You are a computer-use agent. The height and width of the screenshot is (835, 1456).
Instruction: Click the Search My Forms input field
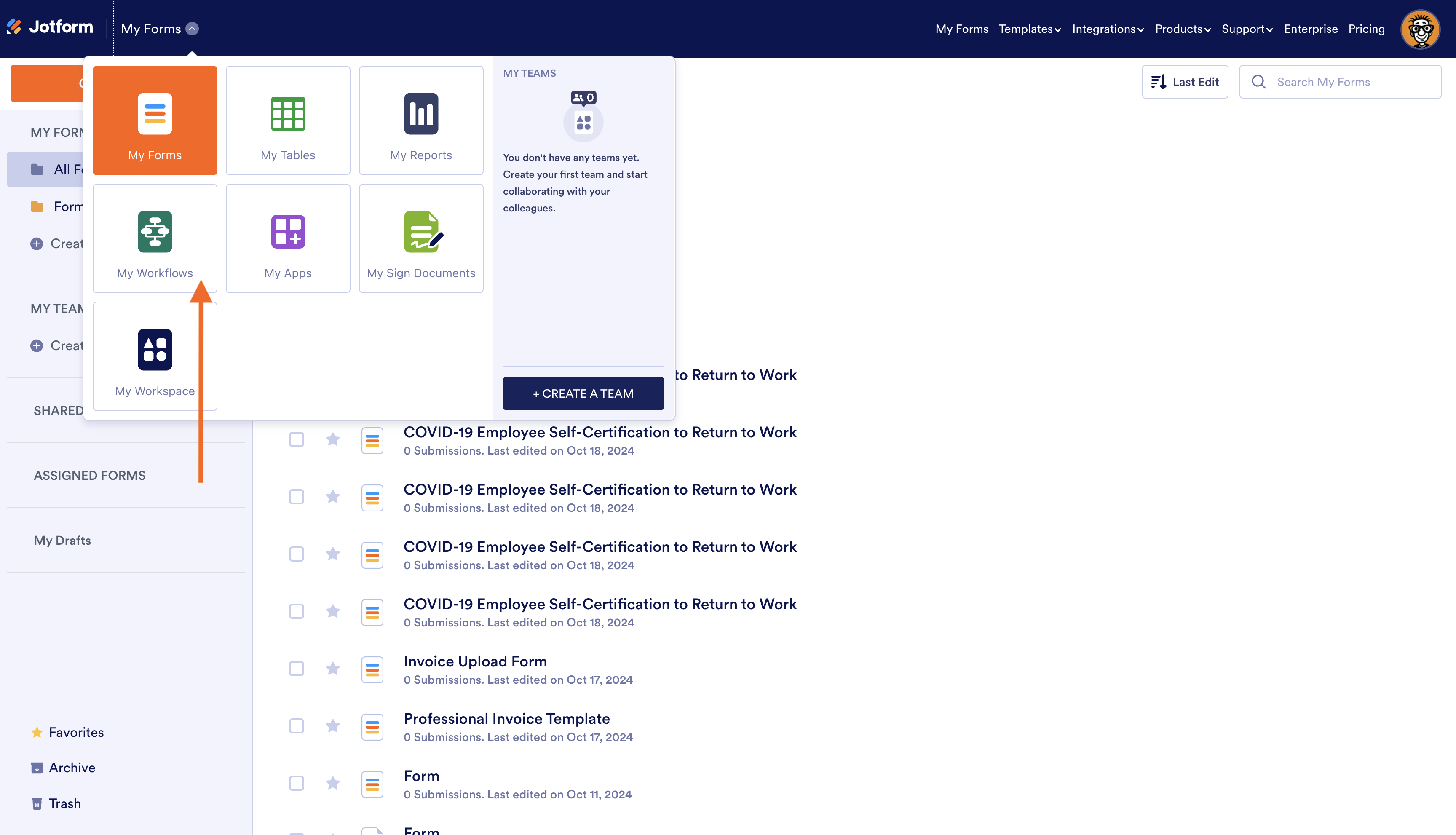1340,82
